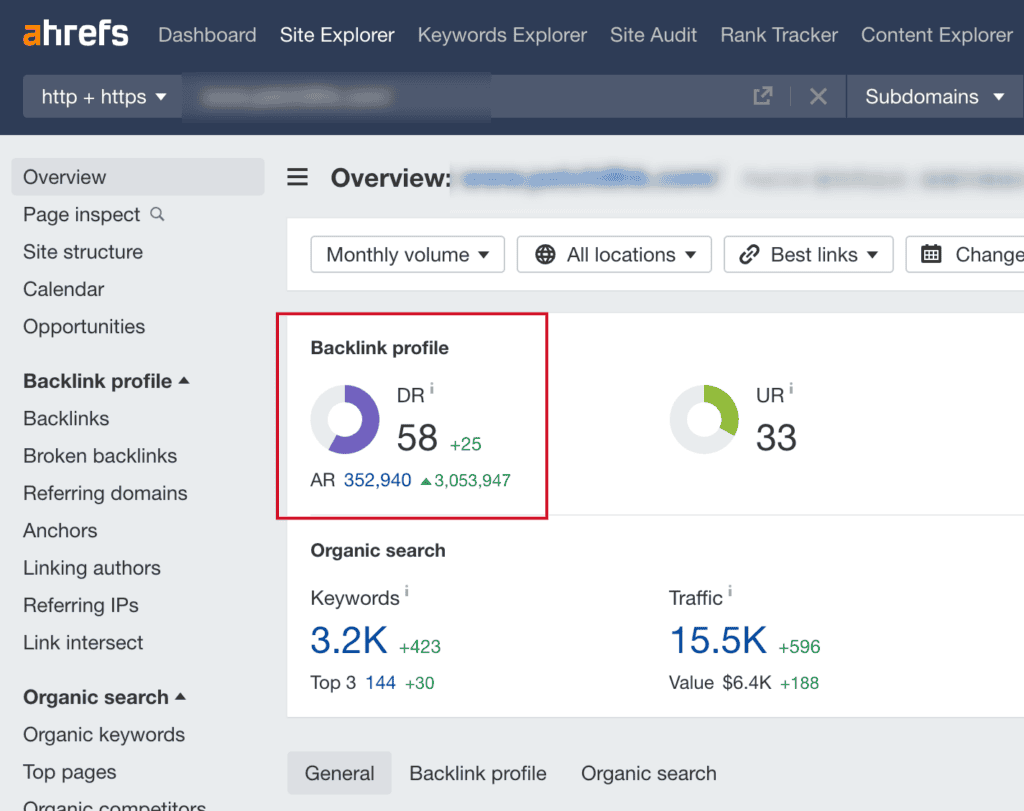Click the calendar icon in Changes button

tap(931, 253)
